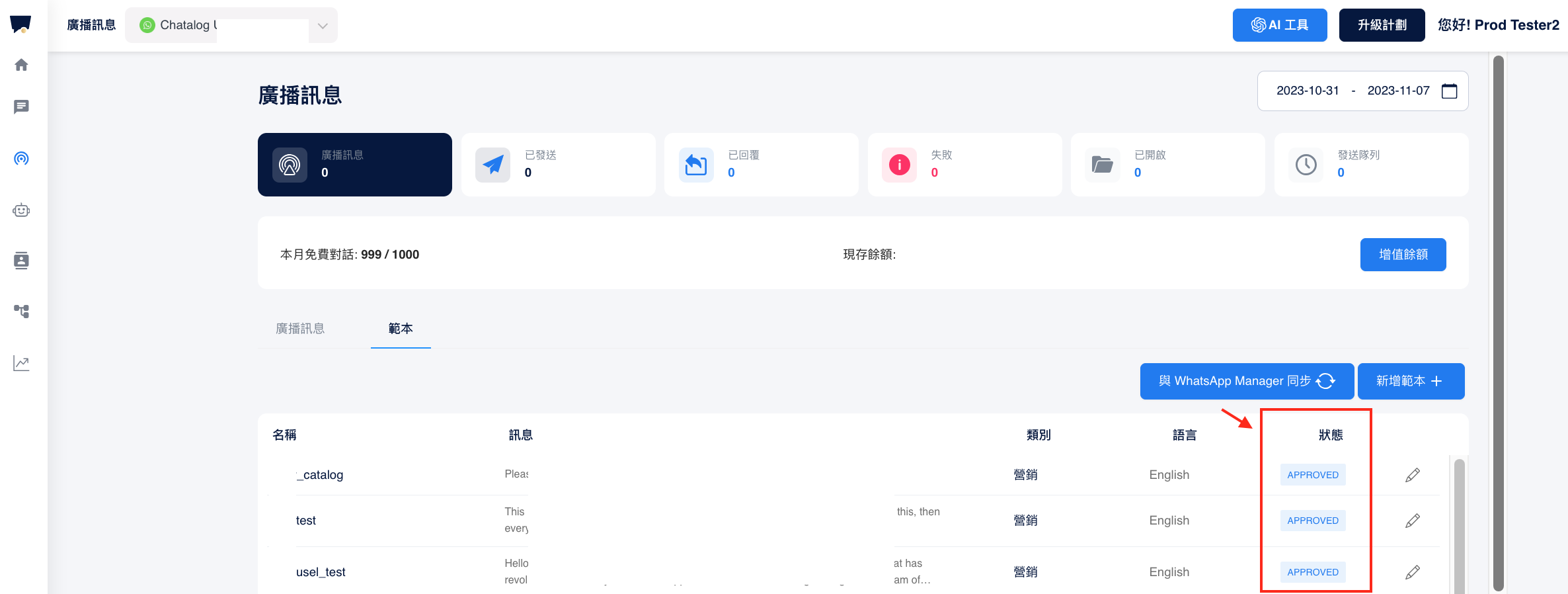Open the contacts sidebar icon
1568x594 pixels.
[x=21, y=261]
